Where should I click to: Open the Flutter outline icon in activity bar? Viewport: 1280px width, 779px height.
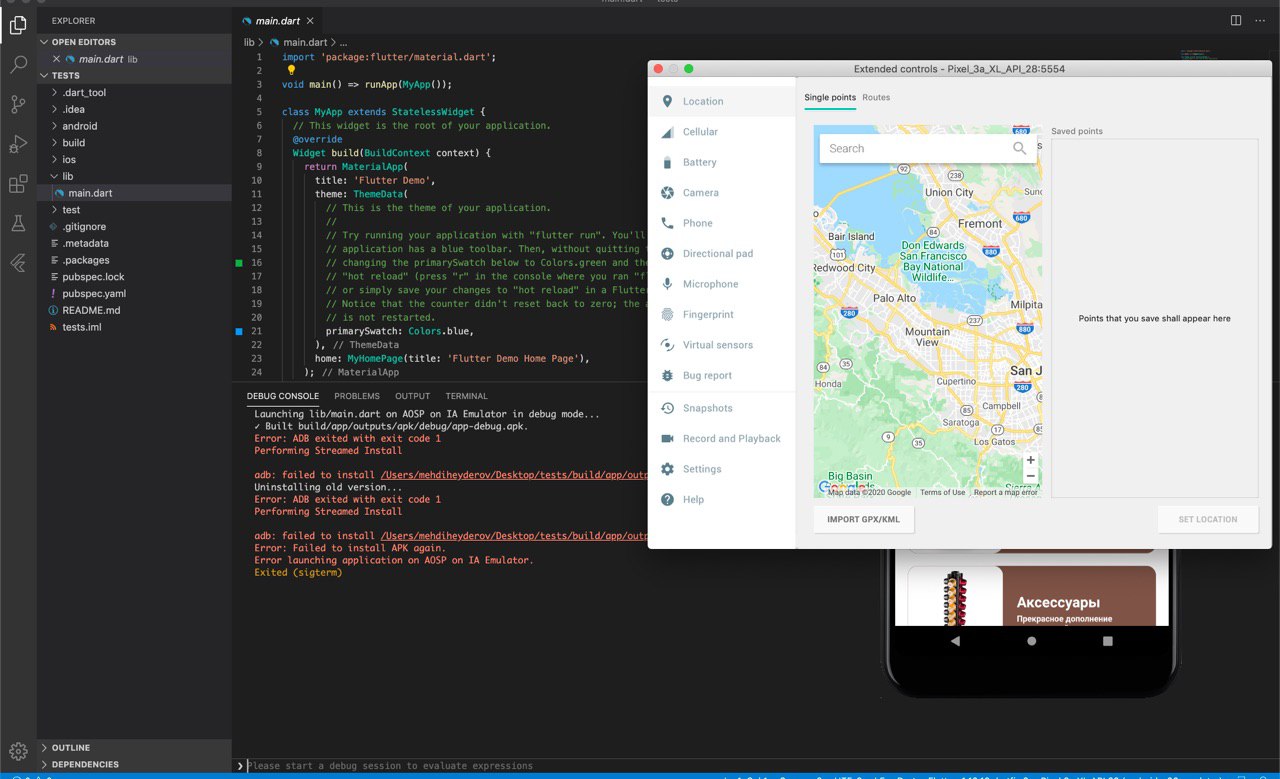click(x=18, y=263)
